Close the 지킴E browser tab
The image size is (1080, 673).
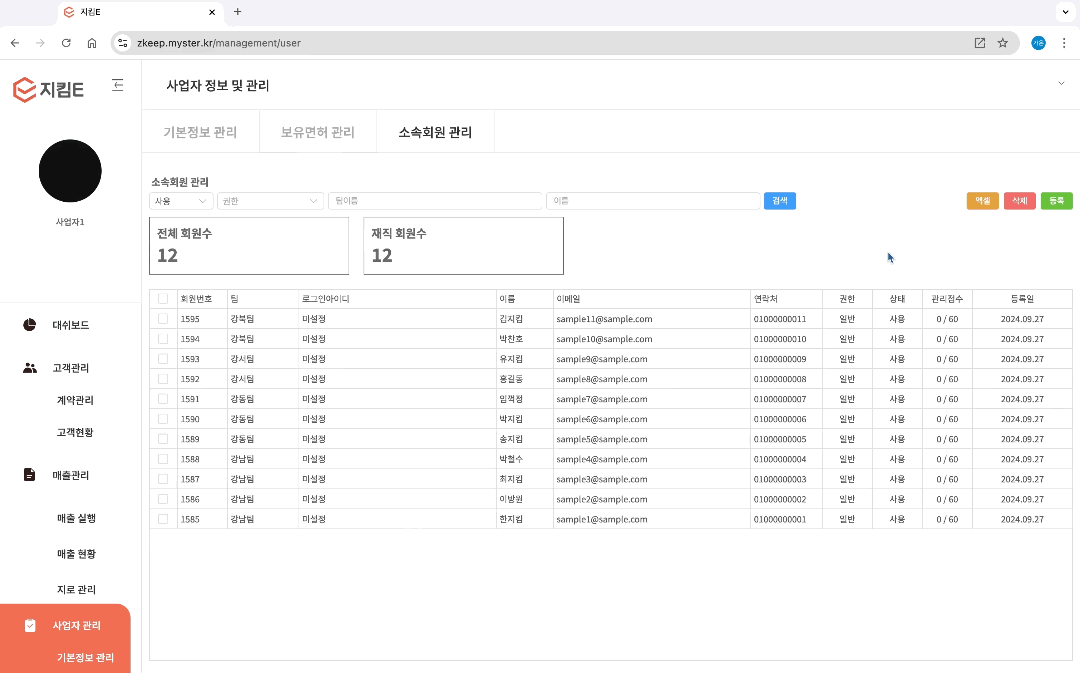(x=212, y=12)
